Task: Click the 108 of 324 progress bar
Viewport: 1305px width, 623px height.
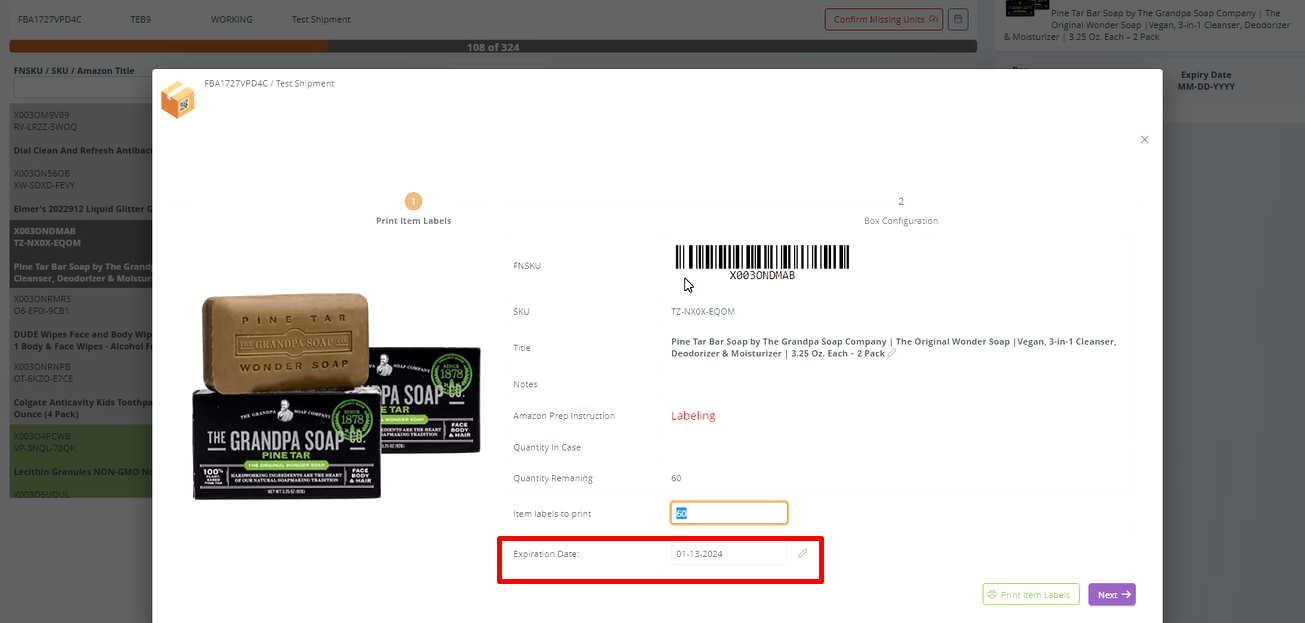Action: [x=492, y=47]
